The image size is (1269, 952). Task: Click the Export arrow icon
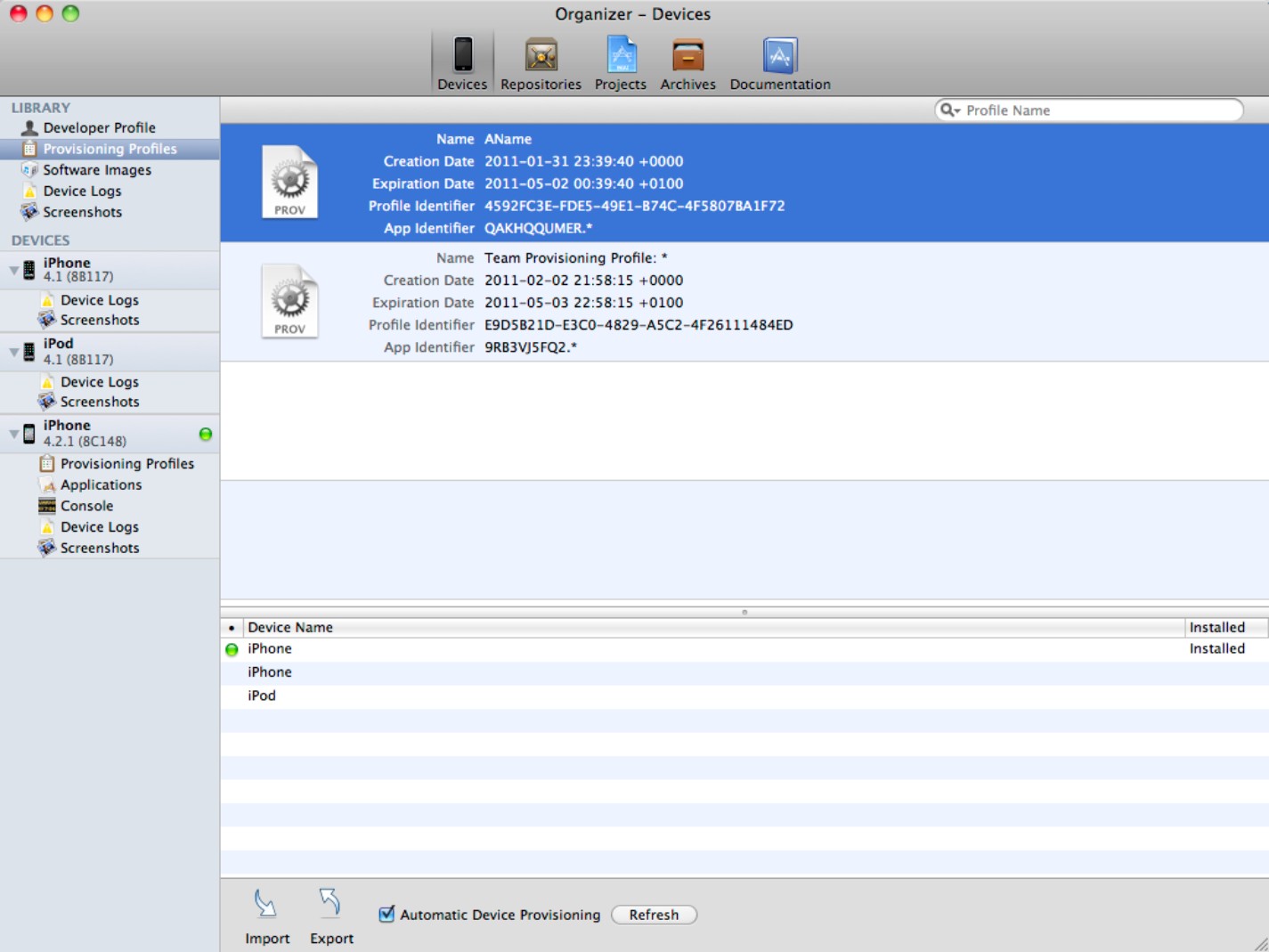(x=330, y=904)
